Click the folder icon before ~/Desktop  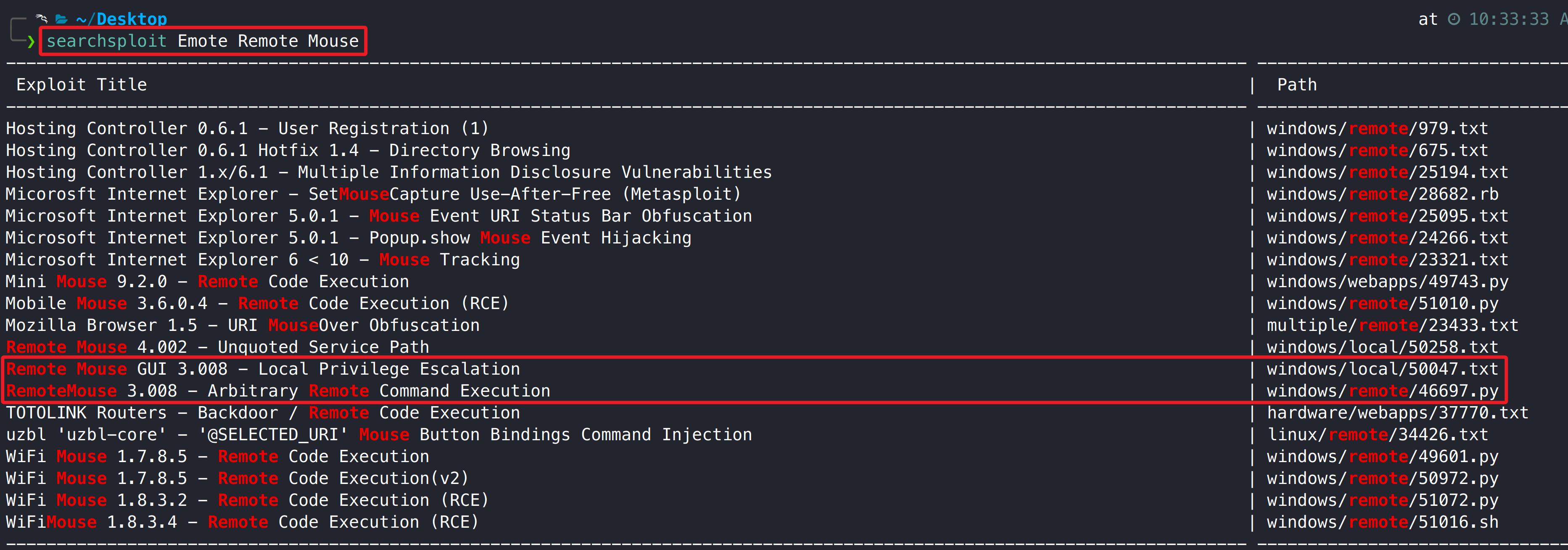coord(61,19)
